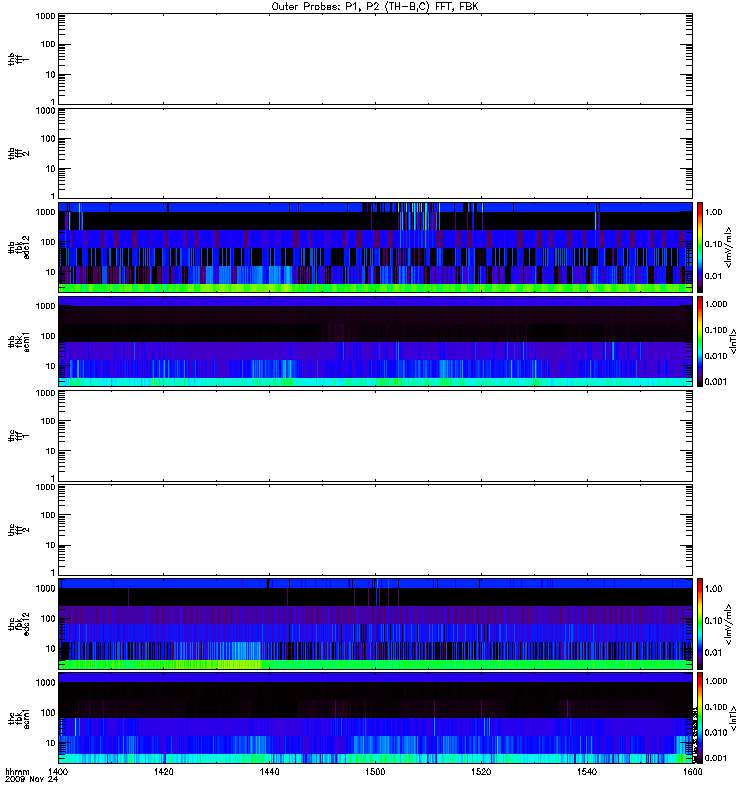Click the "0.10" value on thc edc12 color bar
This screenshot has width=750, height=800.
[x=713, y=620]
